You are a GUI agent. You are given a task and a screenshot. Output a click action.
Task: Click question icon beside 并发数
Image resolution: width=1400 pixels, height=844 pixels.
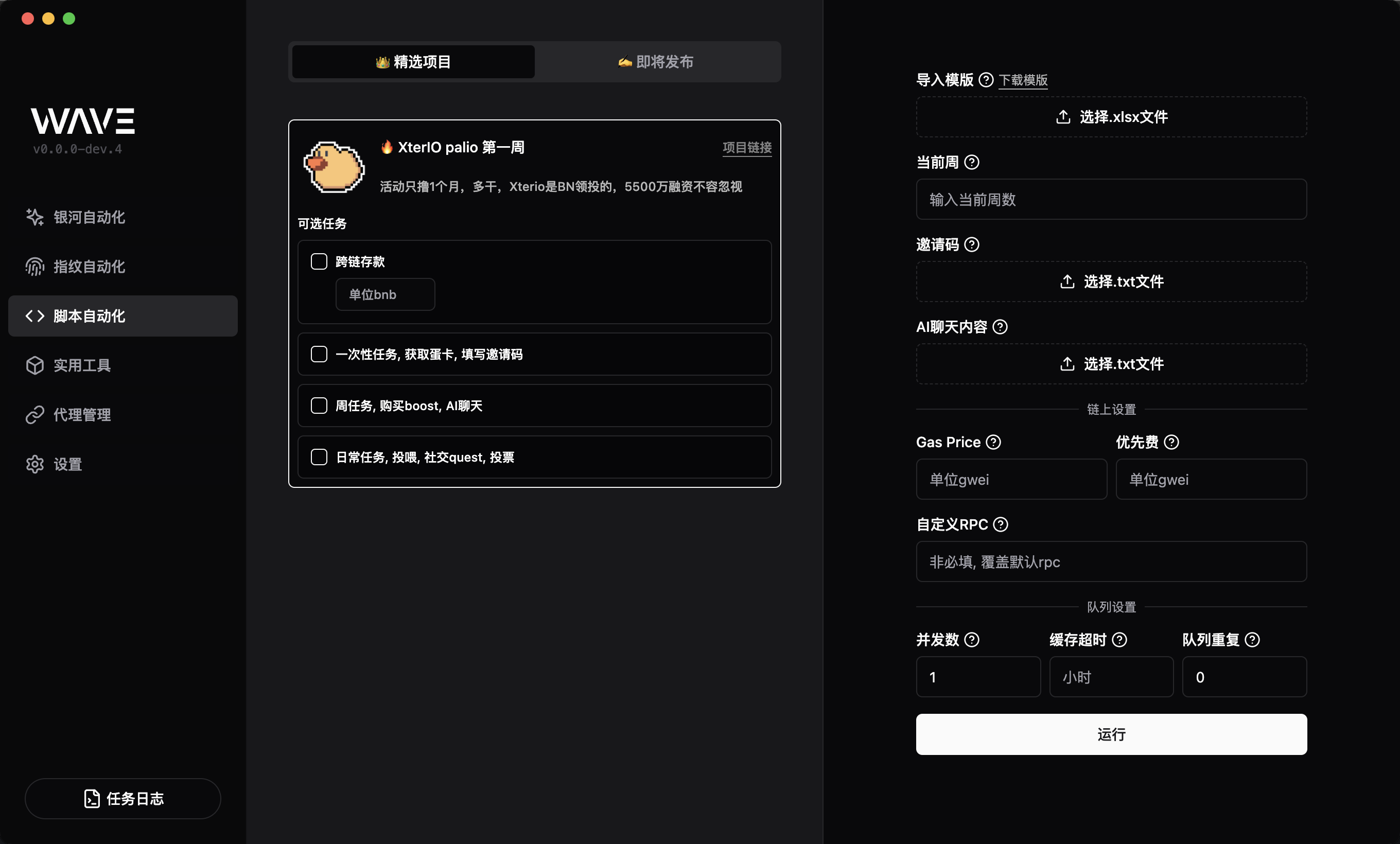(972, 640)
